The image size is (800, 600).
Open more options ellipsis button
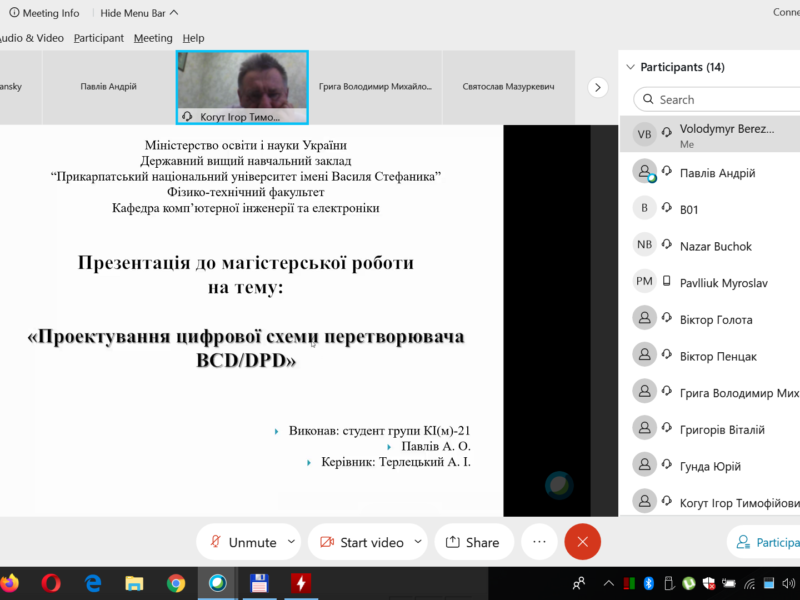click(x=539, y=542)
